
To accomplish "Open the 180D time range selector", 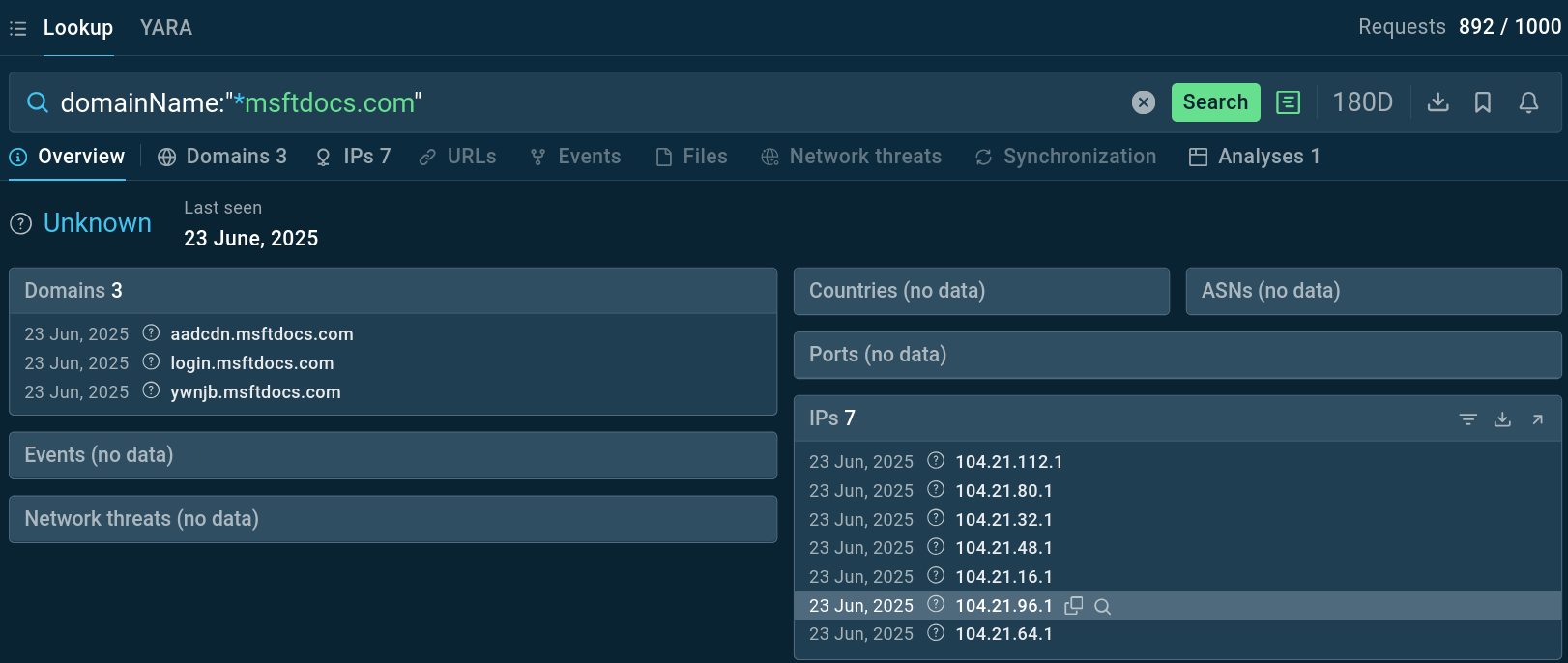I will coord(1362,102).
